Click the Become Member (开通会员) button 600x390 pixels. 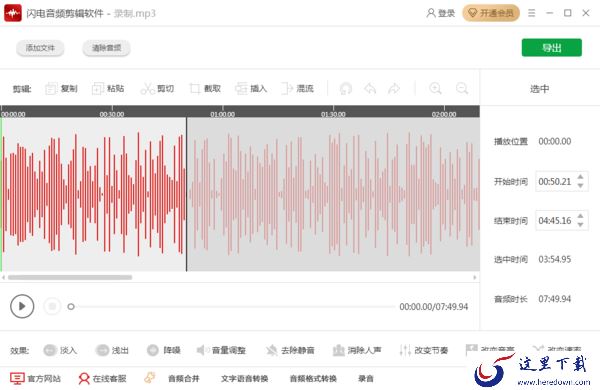coord(491,13)
